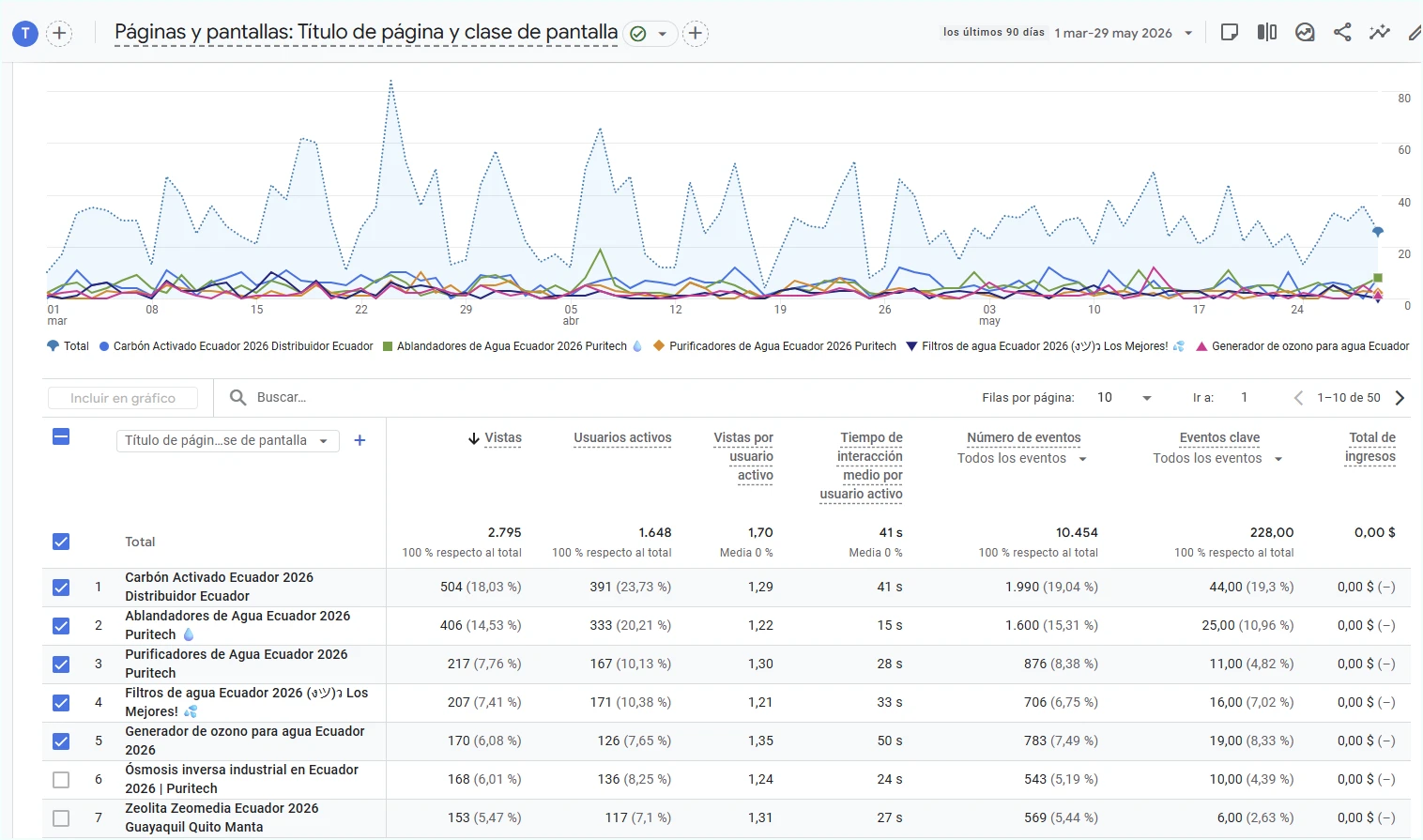Uncheck the Total row checkbox
This screenshot has width=1423, height=840.
61,542
